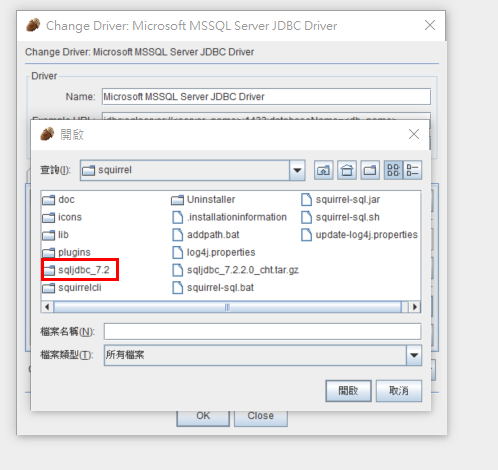Select the squirrel-sql.bat file
This screenshot has height=470, width=498.
click(x=213, y=288)
